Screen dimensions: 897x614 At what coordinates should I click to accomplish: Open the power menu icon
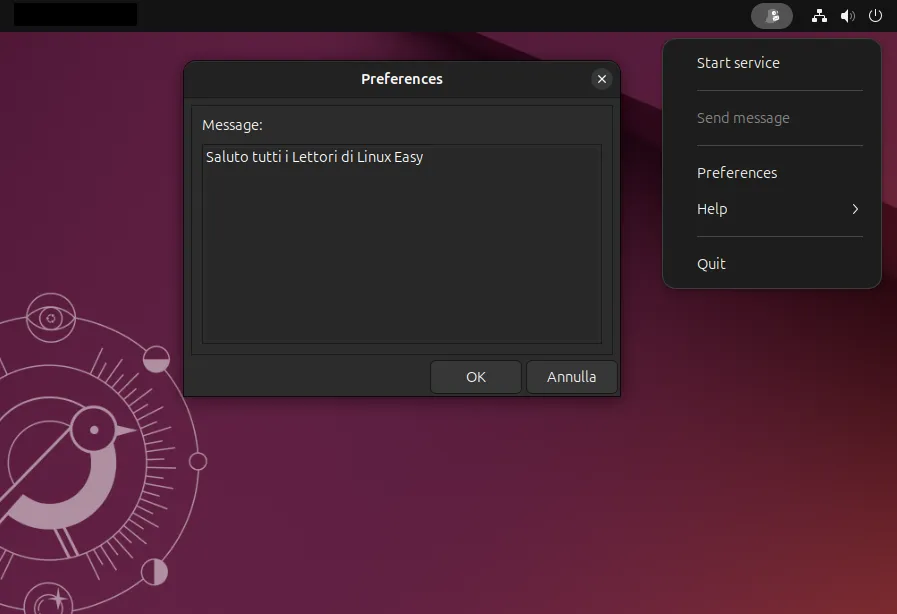(x=876, y=16)
